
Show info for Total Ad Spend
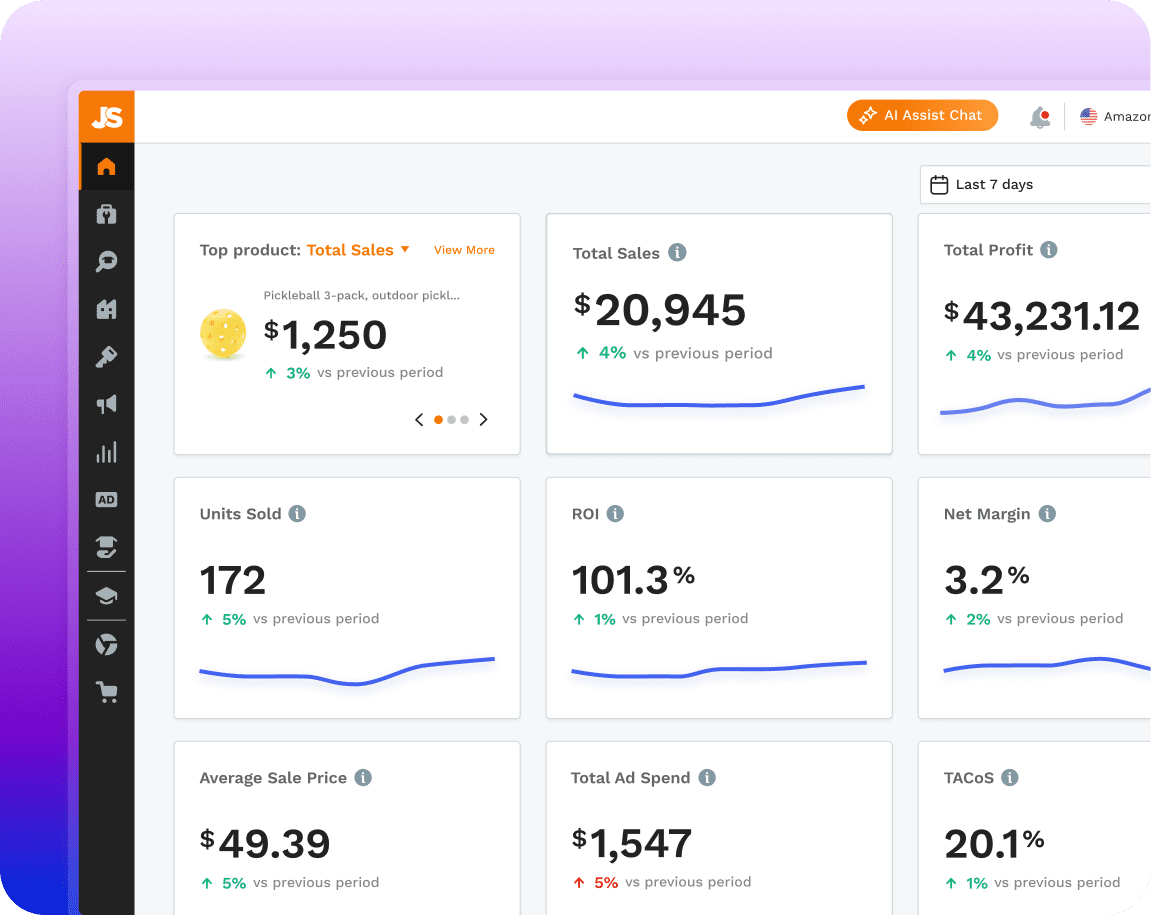tap(707, 777)
